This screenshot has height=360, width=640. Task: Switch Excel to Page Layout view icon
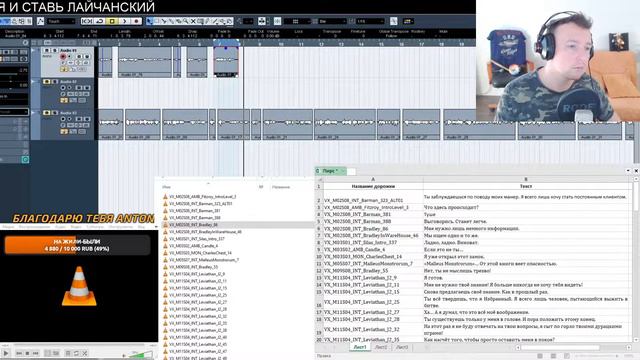click(x=553, y=356)
